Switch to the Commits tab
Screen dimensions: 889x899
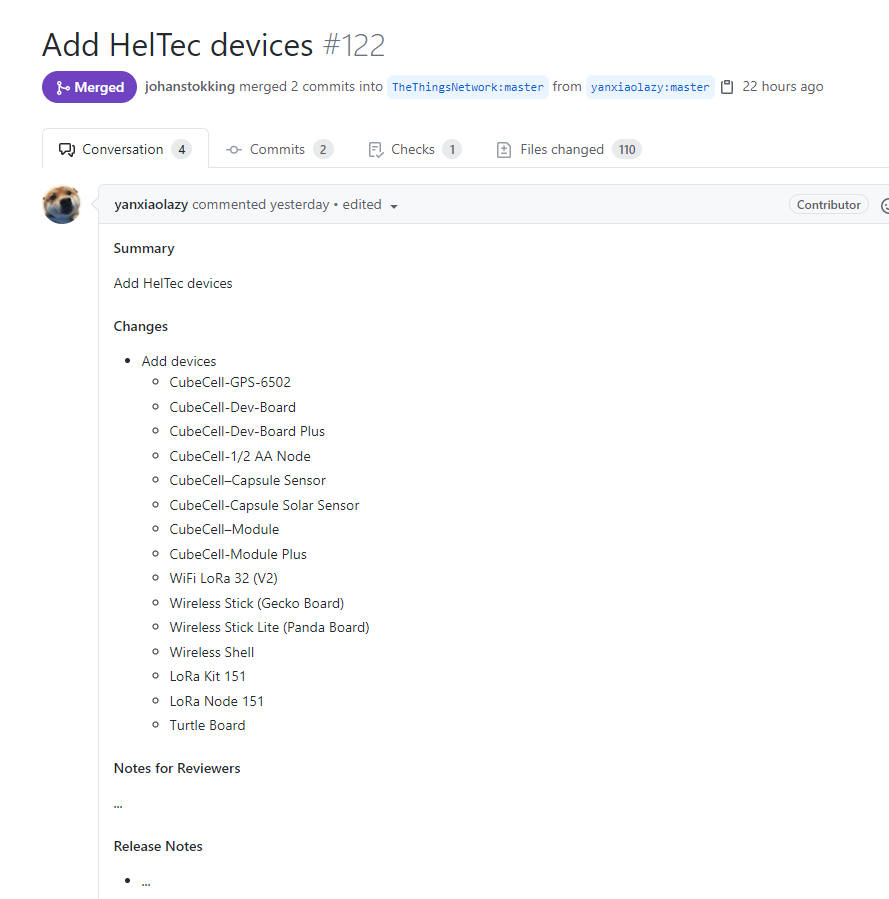279,150
